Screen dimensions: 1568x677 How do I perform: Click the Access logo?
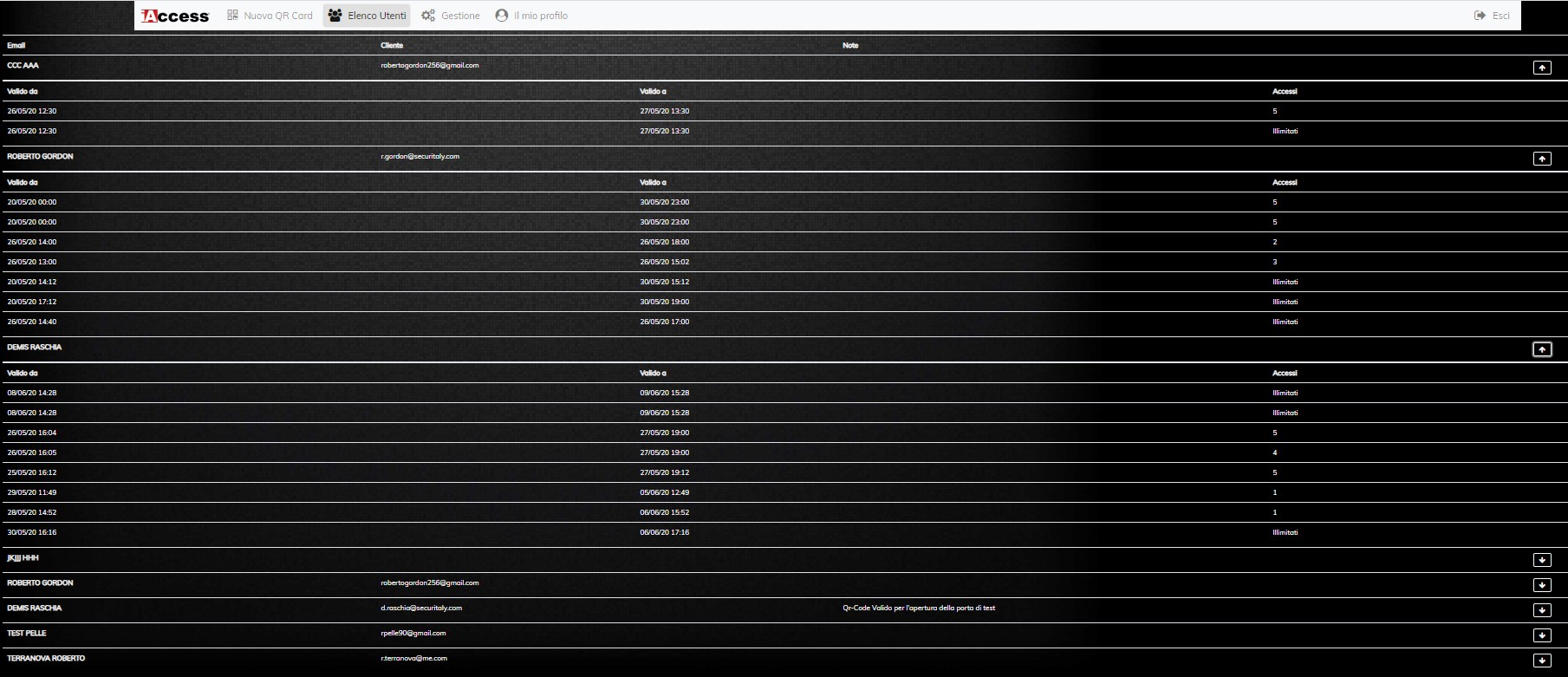point(175,16)
